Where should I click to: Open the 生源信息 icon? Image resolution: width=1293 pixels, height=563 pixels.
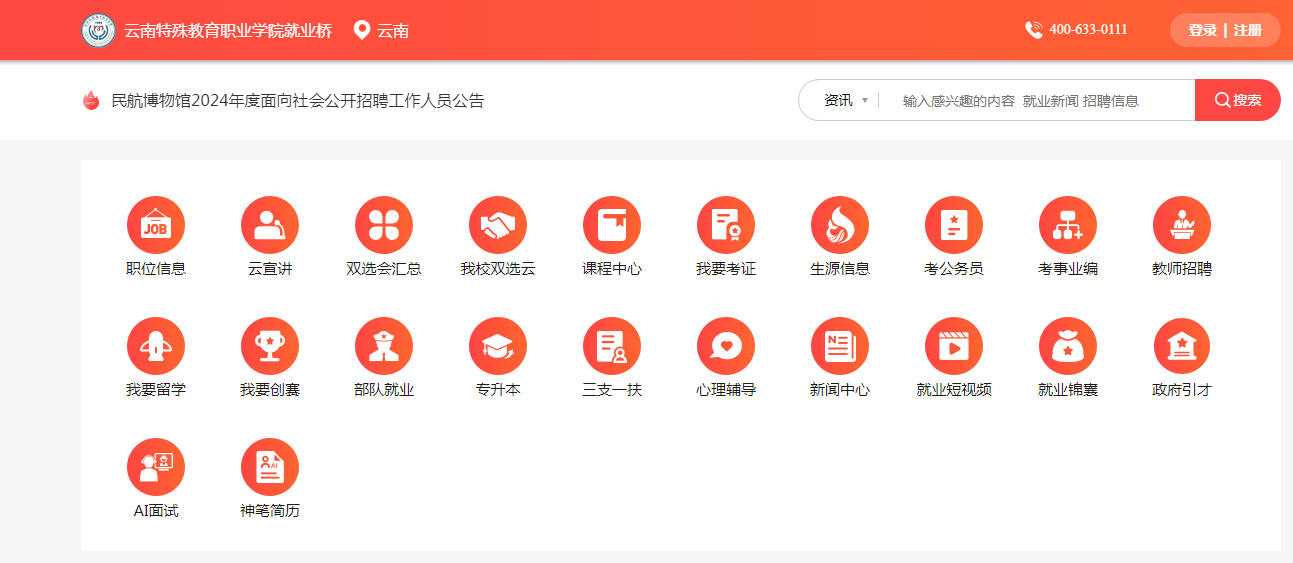839,225
